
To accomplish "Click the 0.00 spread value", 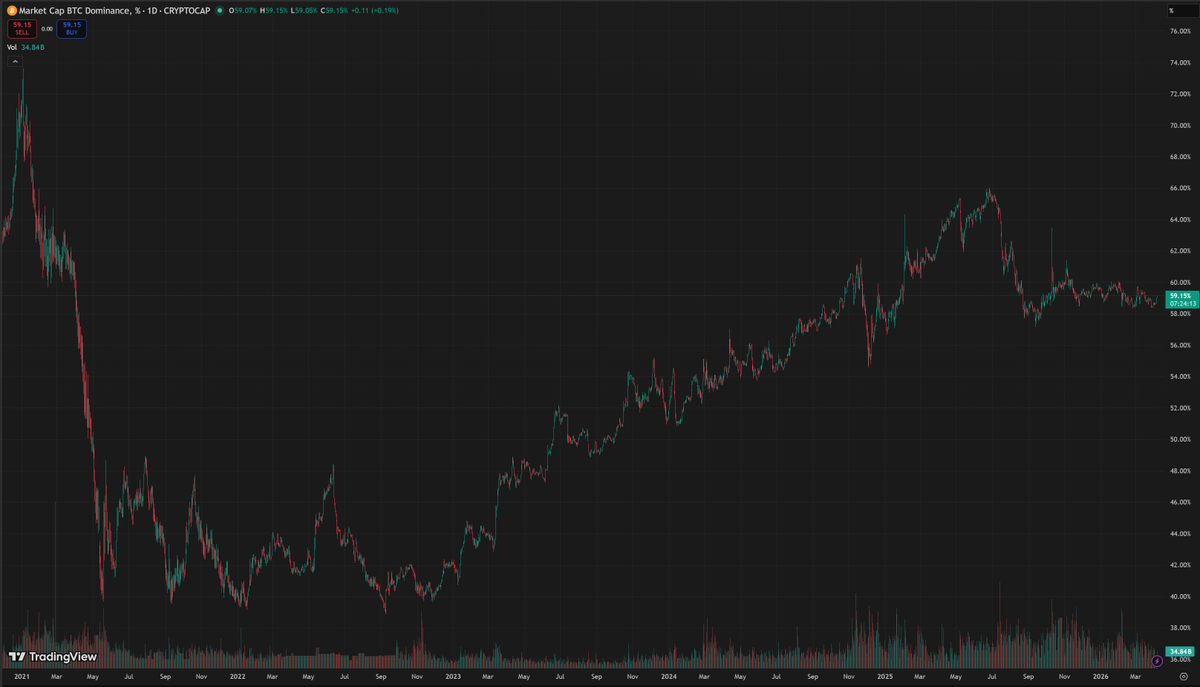I will (x=47, y=29).
